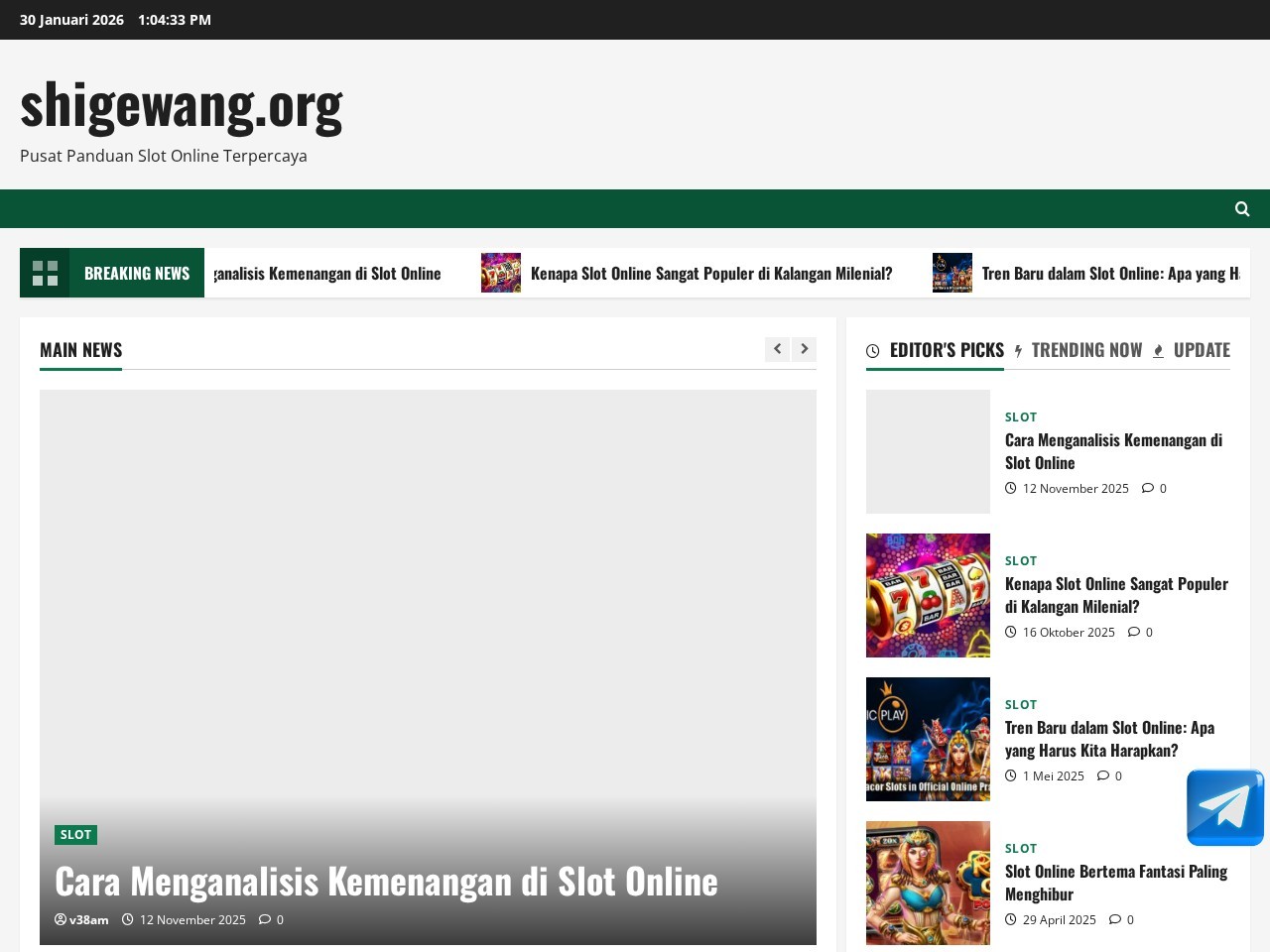1270x952 pixels.
Task: Click the floating Telegram icon
Action: [x=1225, y=808]
